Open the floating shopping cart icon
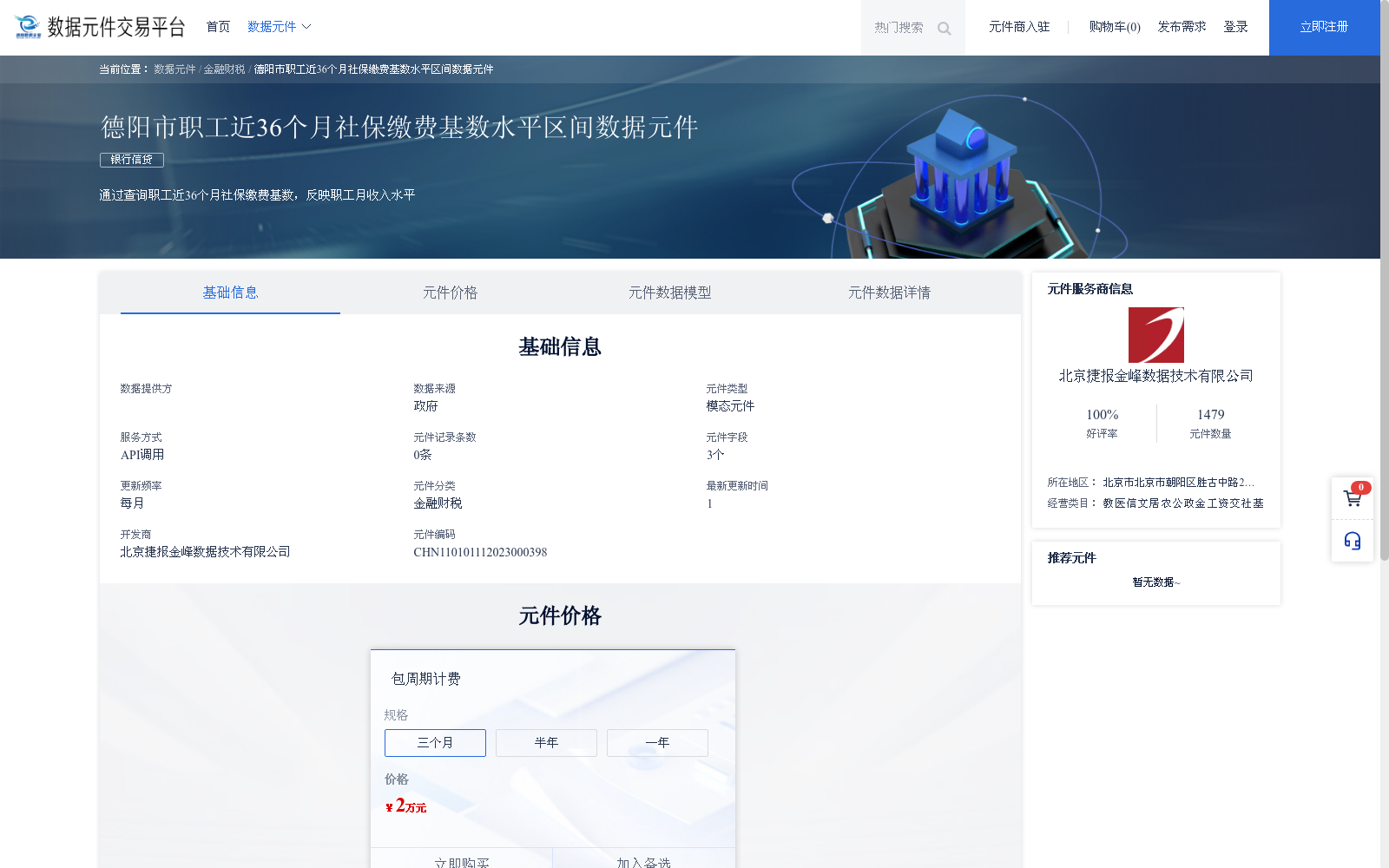1389x868 pixels. 1353,498
